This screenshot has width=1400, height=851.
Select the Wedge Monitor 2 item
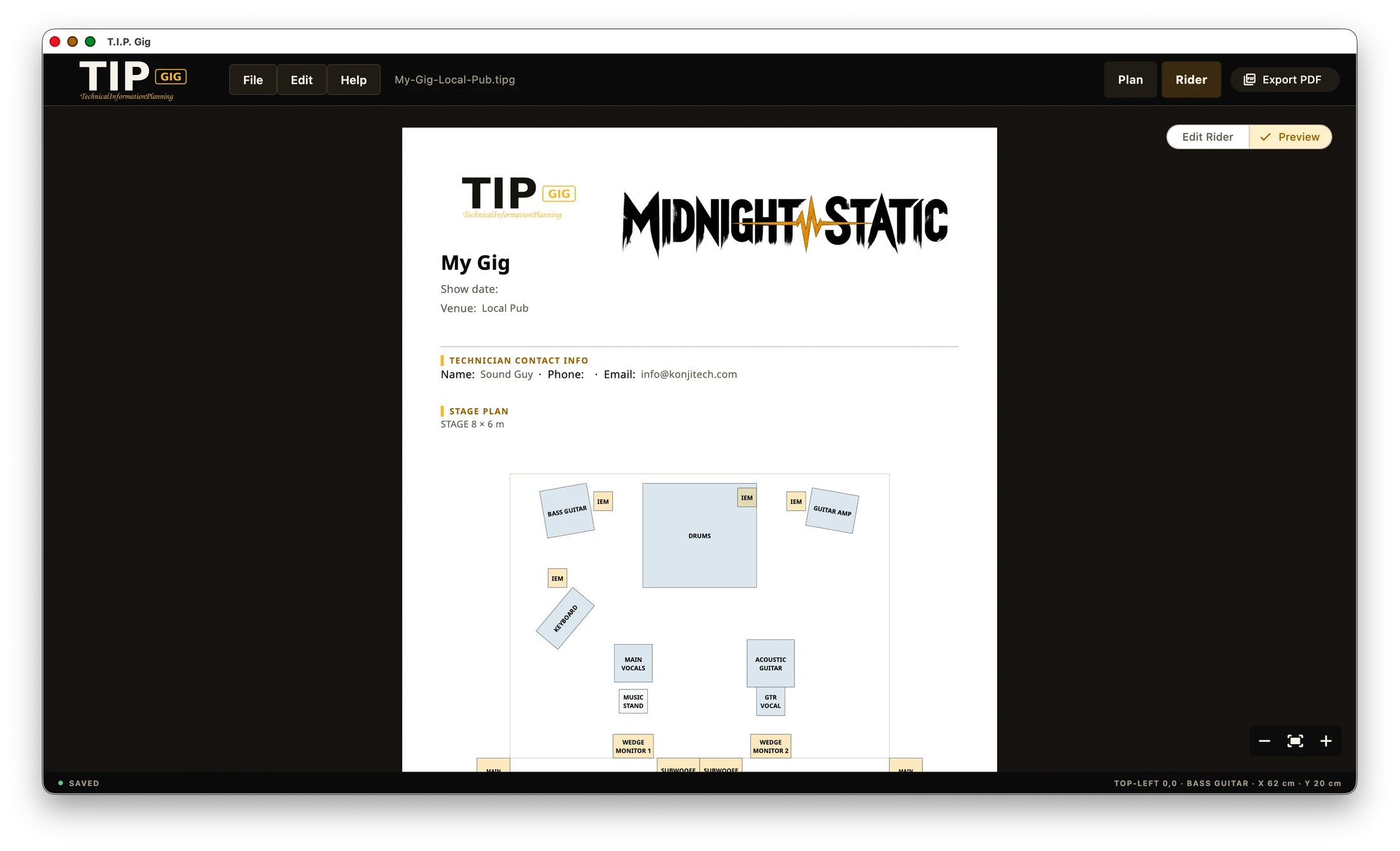[771, 746]
